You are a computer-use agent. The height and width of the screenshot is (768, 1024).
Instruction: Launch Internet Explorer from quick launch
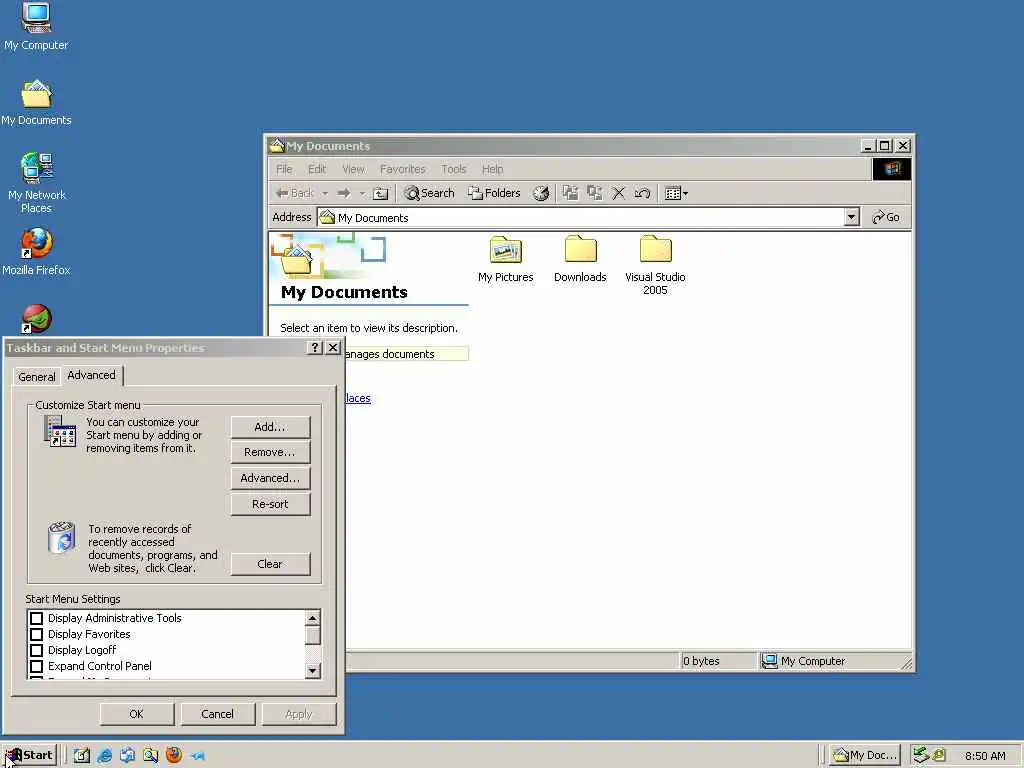pyautogui.click(x=104, y=756)
